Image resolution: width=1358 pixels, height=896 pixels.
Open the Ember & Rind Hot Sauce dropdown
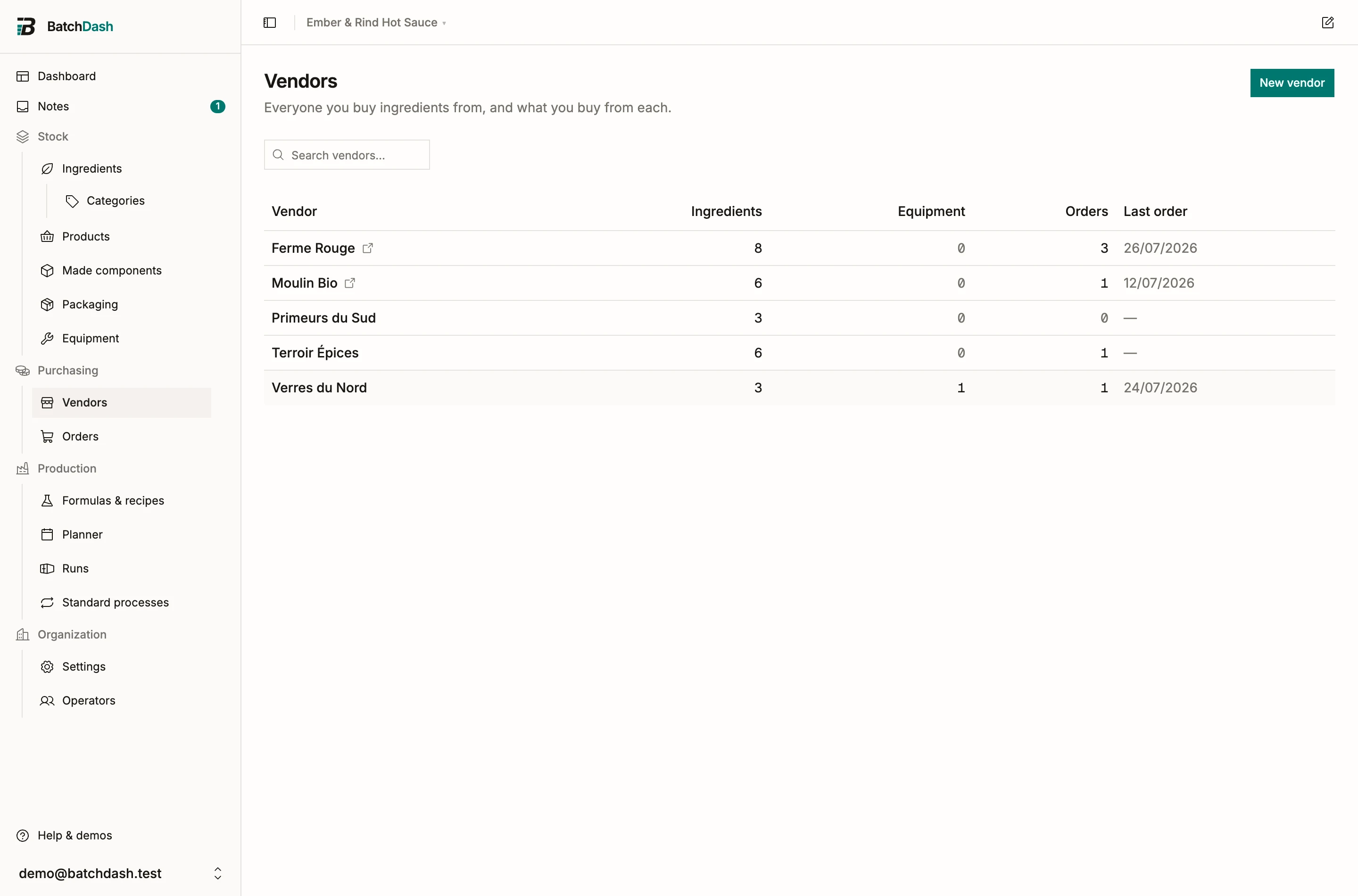tap(376, 22)
